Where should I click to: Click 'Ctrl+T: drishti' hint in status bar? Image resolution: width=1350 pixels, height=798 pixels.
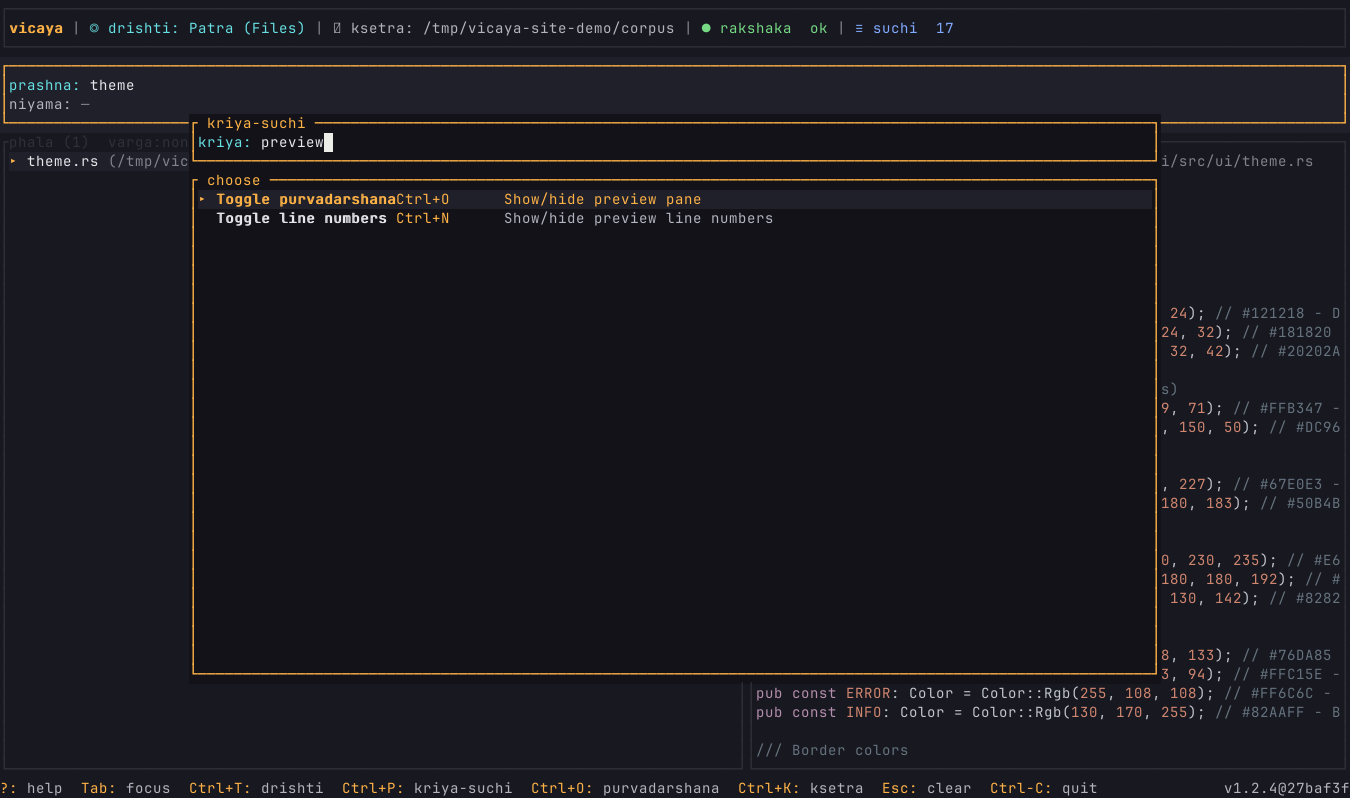click(256, 788)
